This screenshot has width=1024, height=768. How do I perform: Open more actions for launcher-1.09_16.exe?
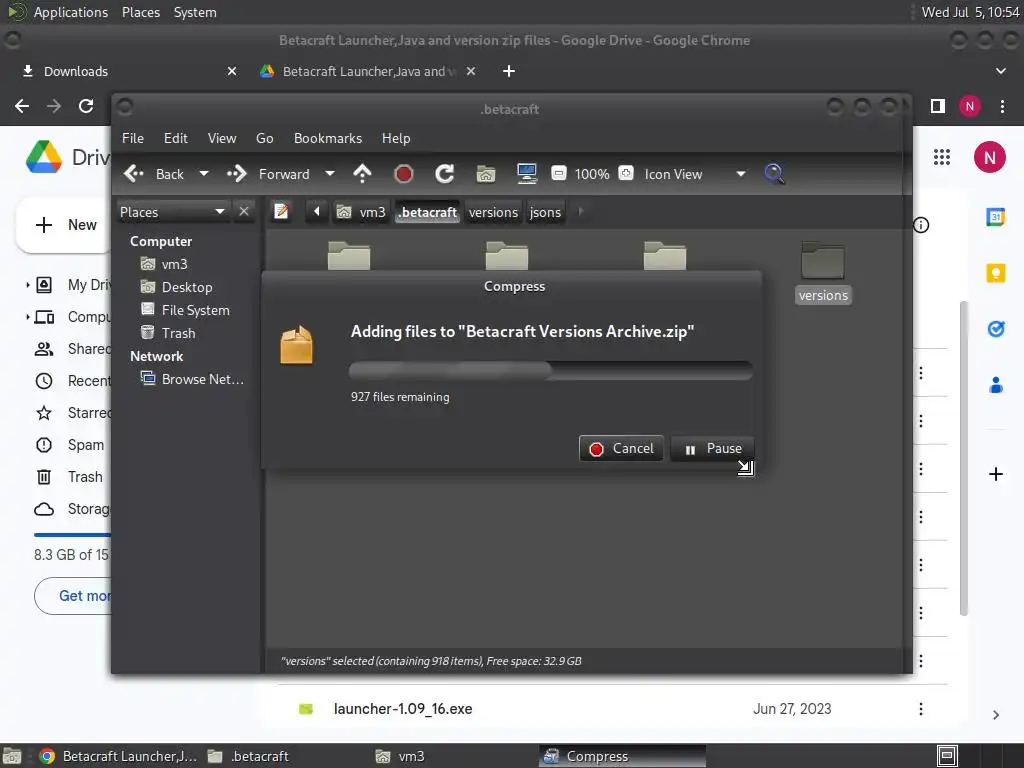pos(921,709)
